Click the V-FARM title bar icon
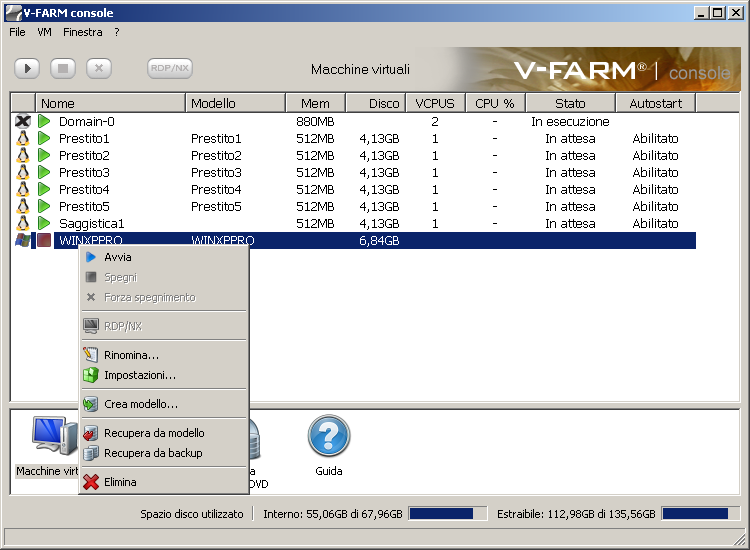Viewport: 750px width, 550px height. coord(13,13)
